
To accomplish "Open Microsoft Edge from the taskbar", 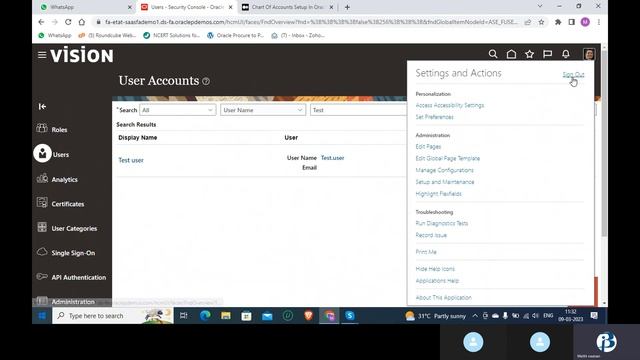I will 205,316.
